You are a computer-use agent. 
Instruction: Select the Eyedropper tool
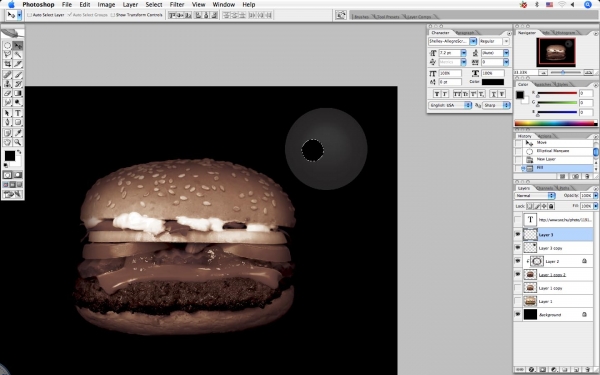(18, 133)
